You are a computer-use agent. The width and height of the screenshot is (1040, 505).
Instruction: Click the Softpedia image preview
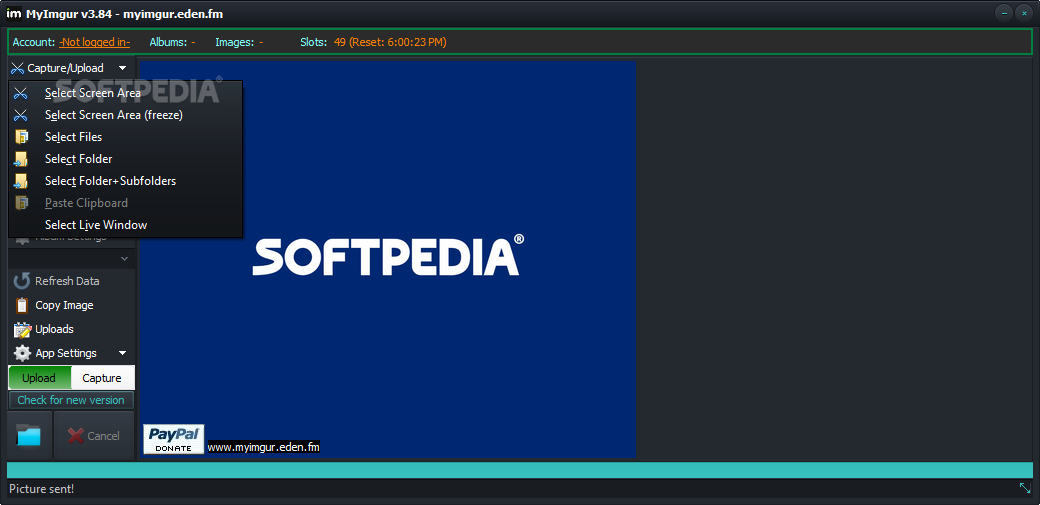388,259
